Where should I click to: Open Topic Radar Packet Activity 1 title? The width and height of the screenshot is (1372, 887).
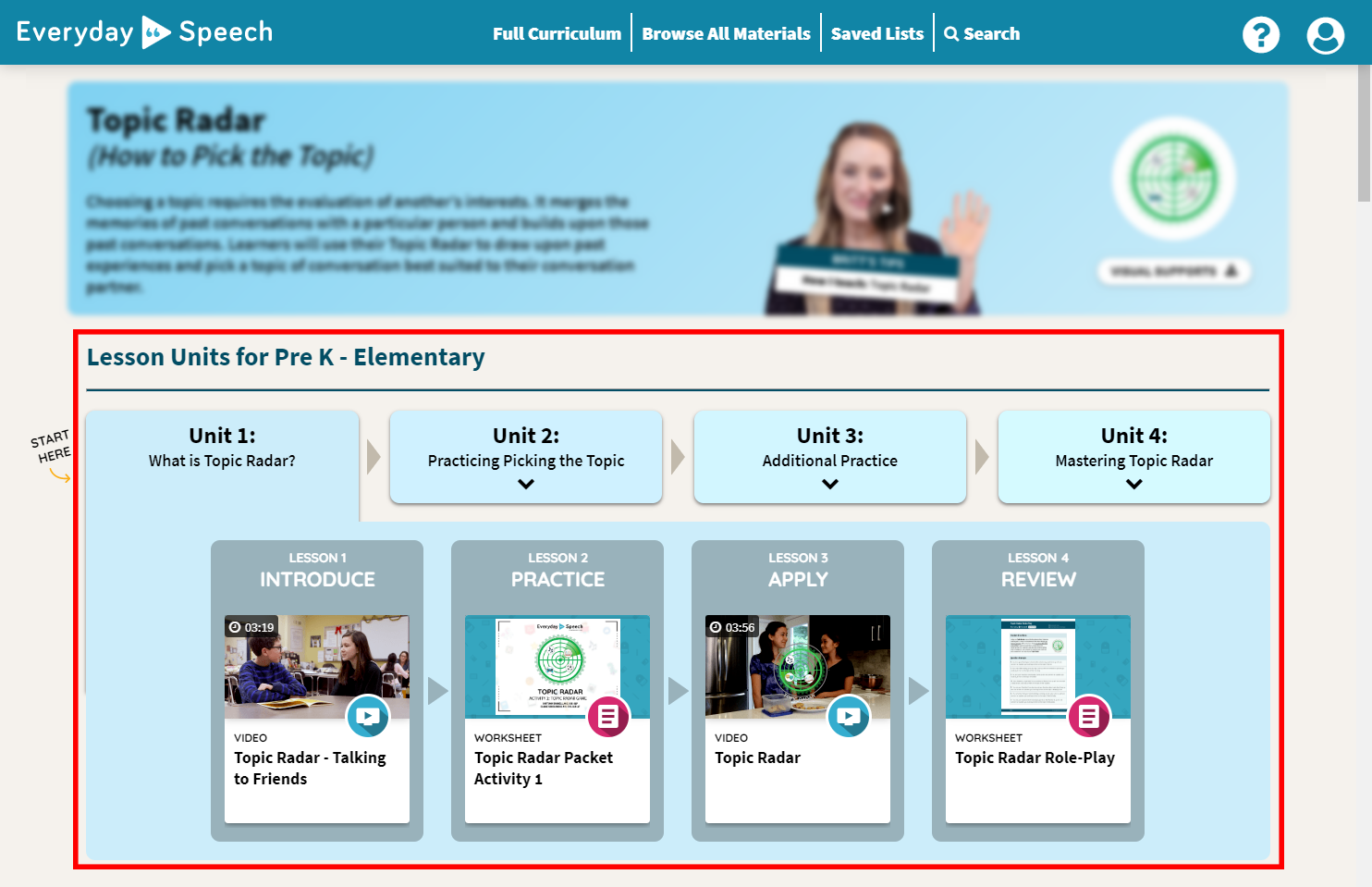coord(544,768)
